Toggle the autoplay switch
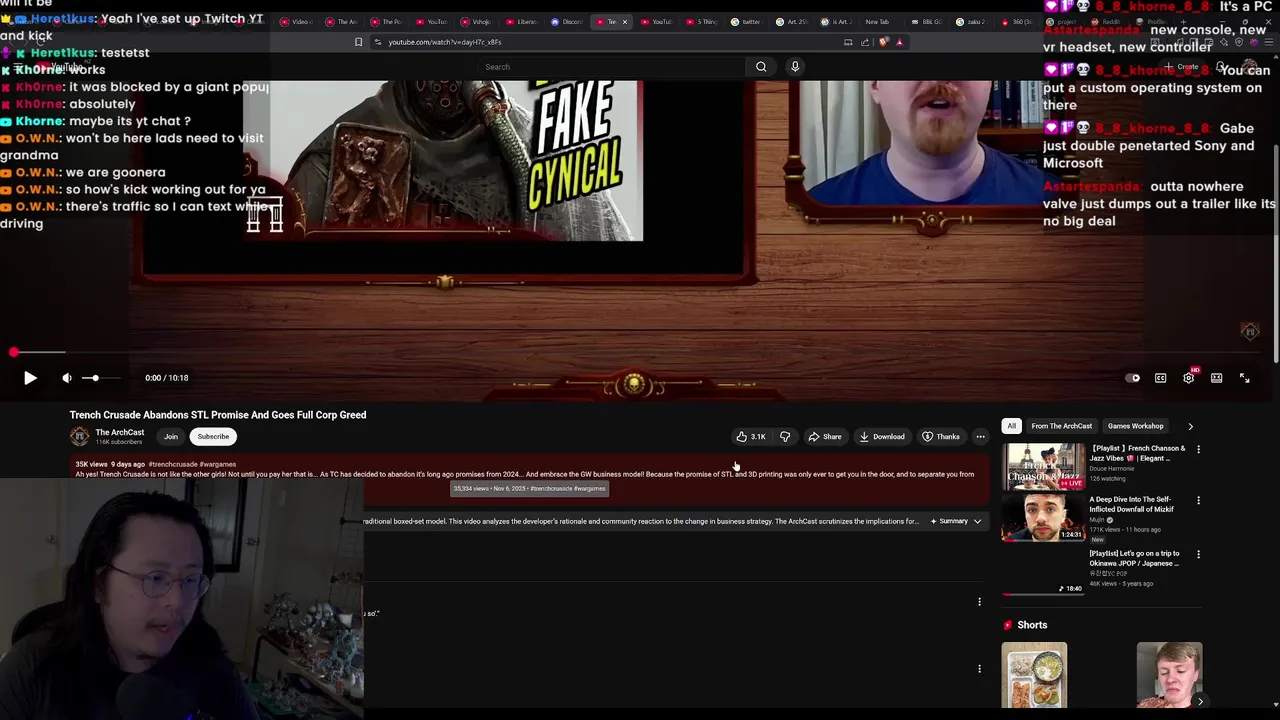Screen dimensions: 1280x720 (x=1133, y=378)
